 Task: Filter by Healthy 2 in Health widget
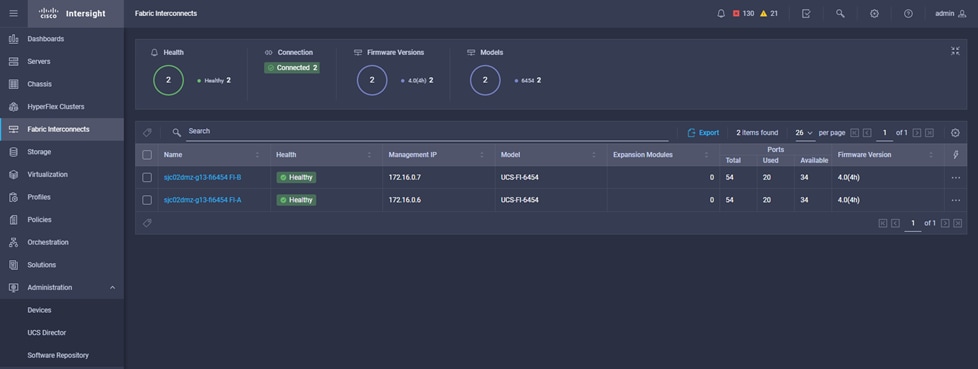point(214,80)
